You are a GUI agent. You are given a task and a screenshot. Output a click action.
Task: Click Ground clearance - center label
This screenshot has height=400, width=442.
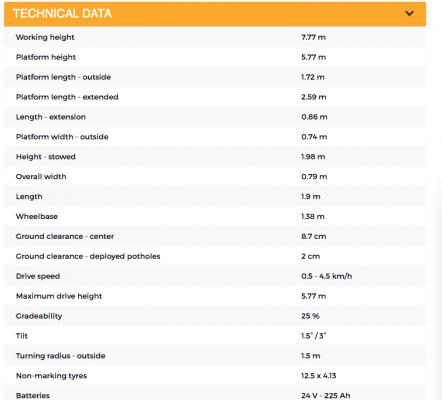coord(65,236)
